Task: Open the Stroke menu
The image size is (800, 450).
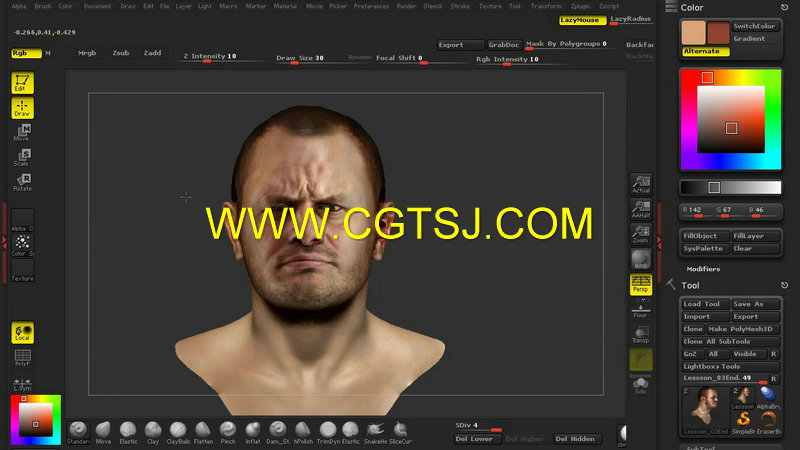Action: pyautogui.click(x=460, y=6)
